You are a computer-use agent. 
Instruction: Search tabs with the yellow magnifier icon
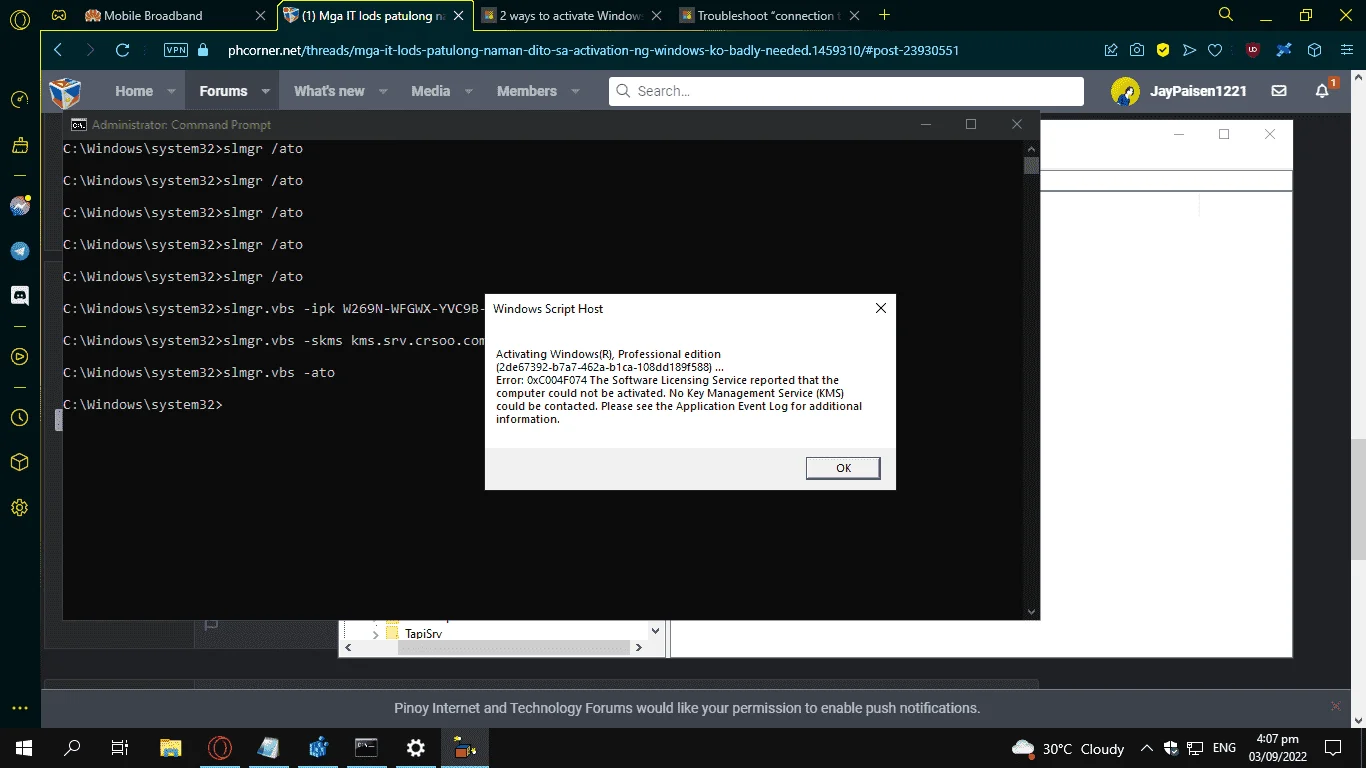coord(1226,15)
